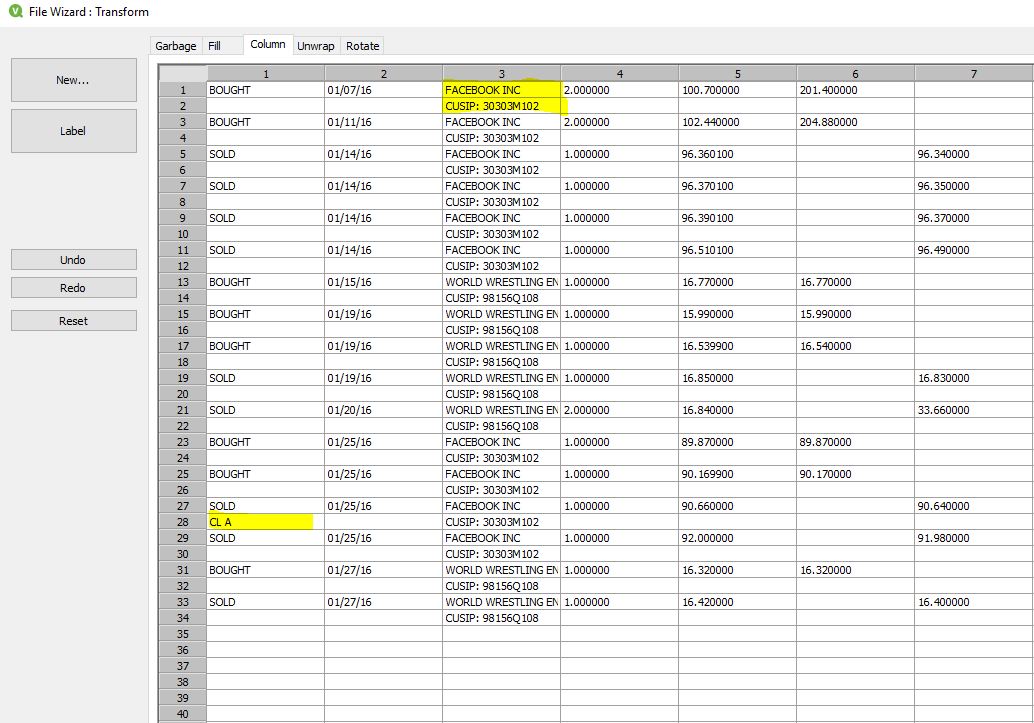The image size is (1034, 723).
Task: Click the Redo button
Action: click(73, 288)
